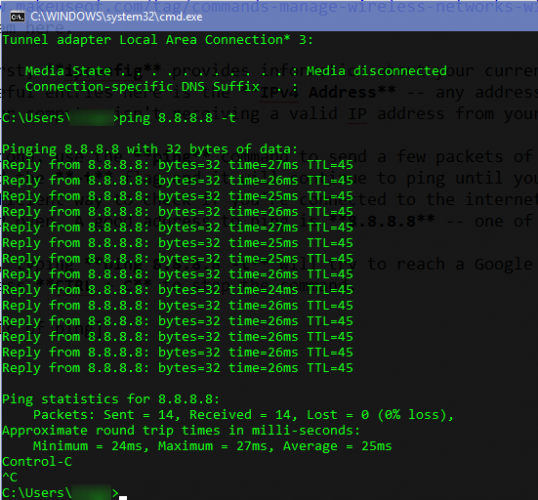Click the '^C' line

10,477
